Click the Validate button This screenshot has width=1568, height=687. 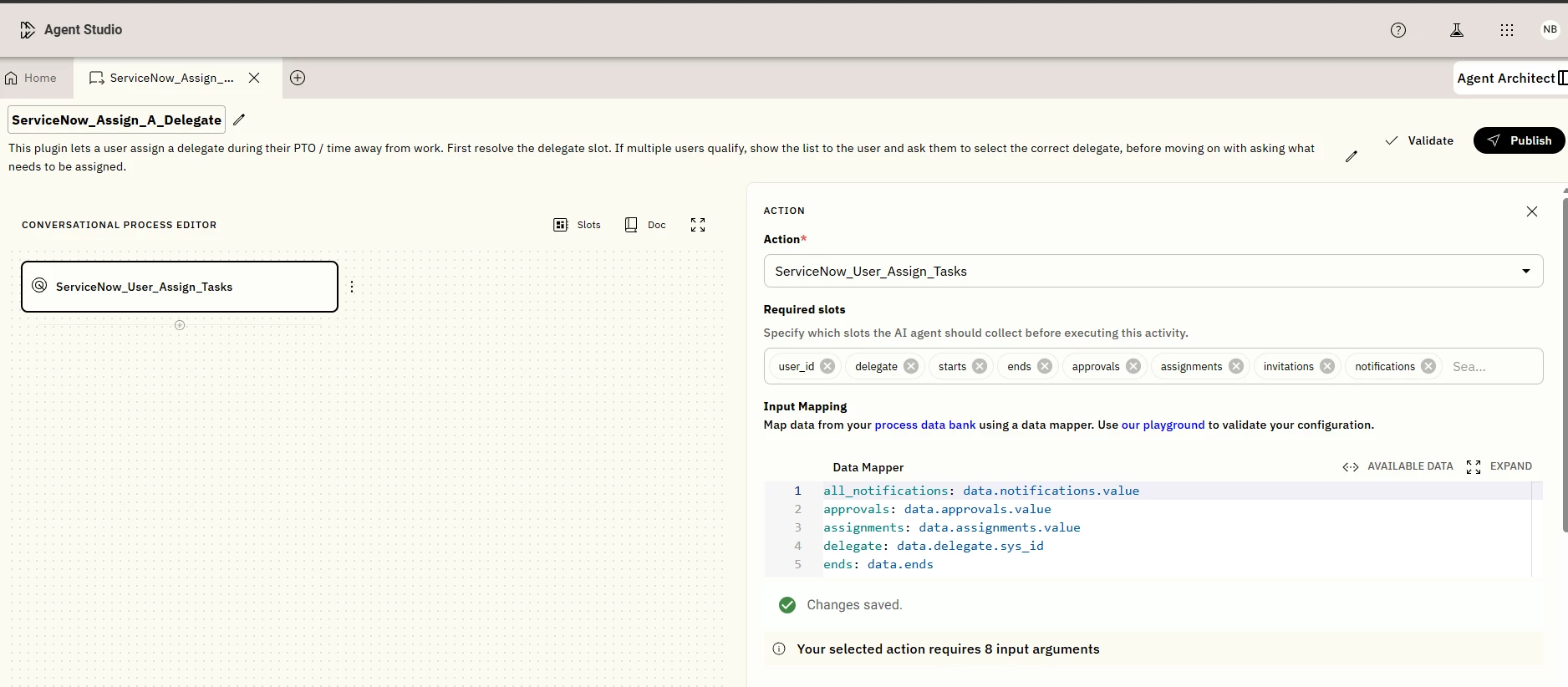[1419, 140]
